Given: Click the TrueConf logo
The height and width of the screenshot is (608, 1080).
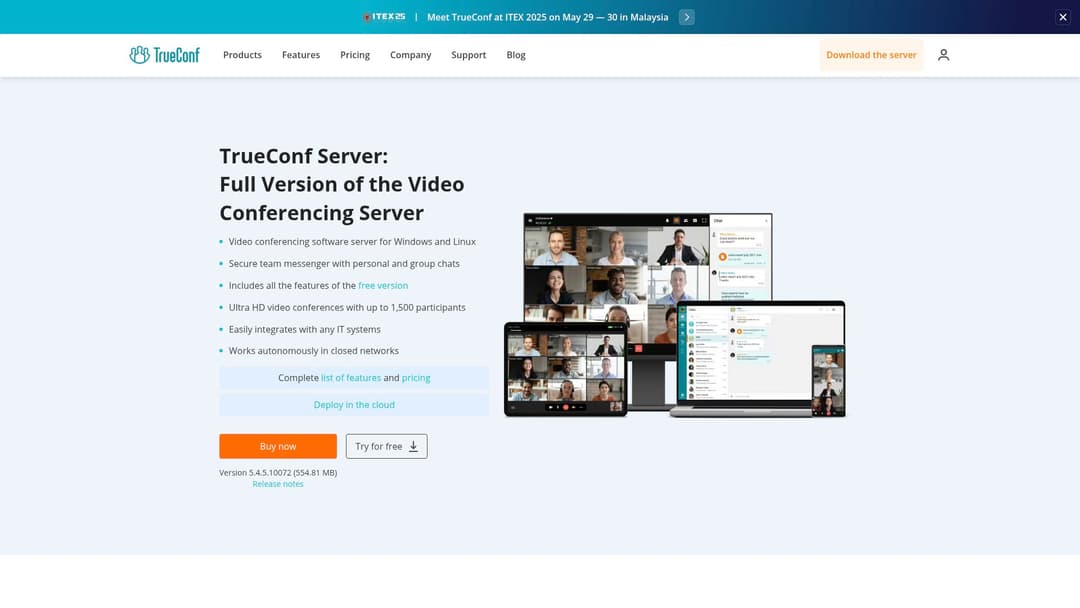Looking at the screenshot, I should (165, 55).
